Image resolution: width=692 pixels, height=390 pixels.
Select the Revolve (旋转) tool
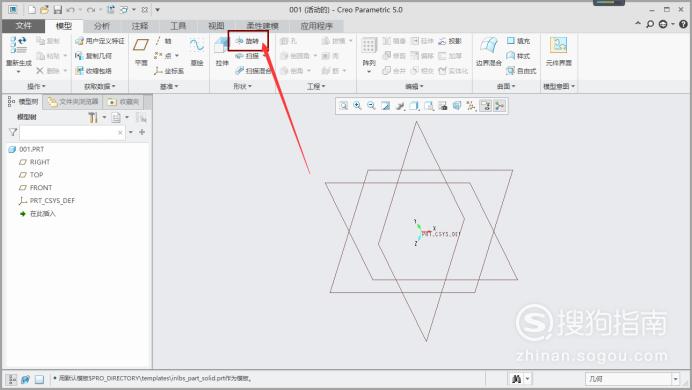(x=248, y=41)
